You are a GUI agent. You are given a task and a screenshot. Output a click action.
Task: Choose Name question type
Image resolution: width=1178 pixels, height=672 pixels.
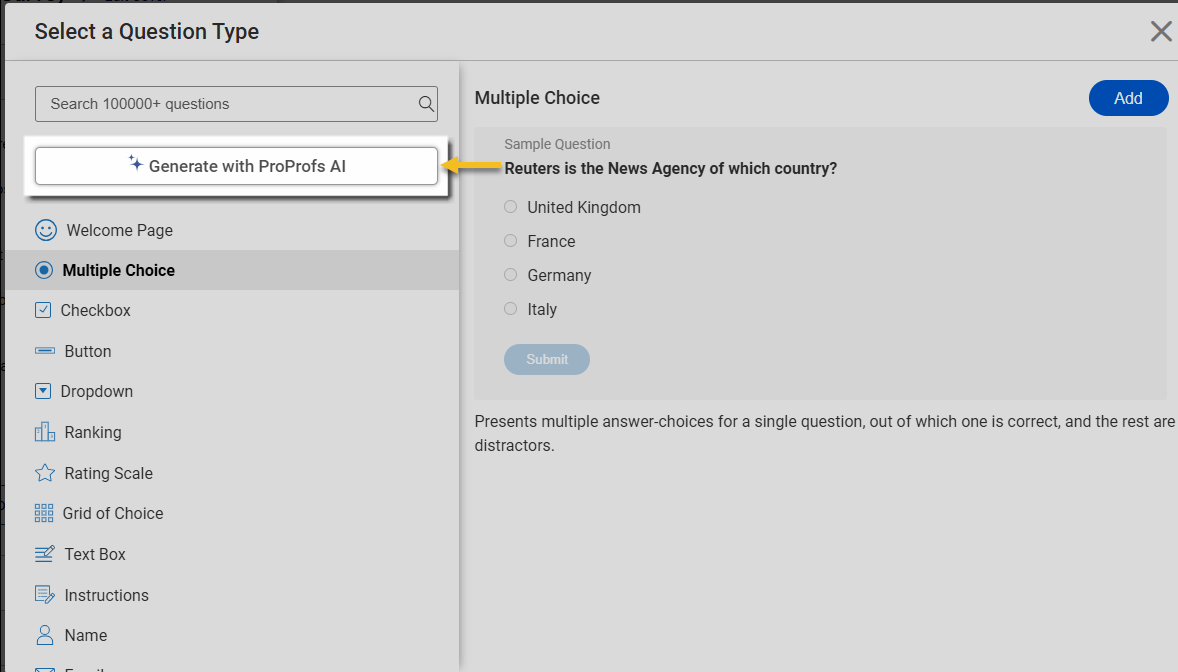pos(232,635)
